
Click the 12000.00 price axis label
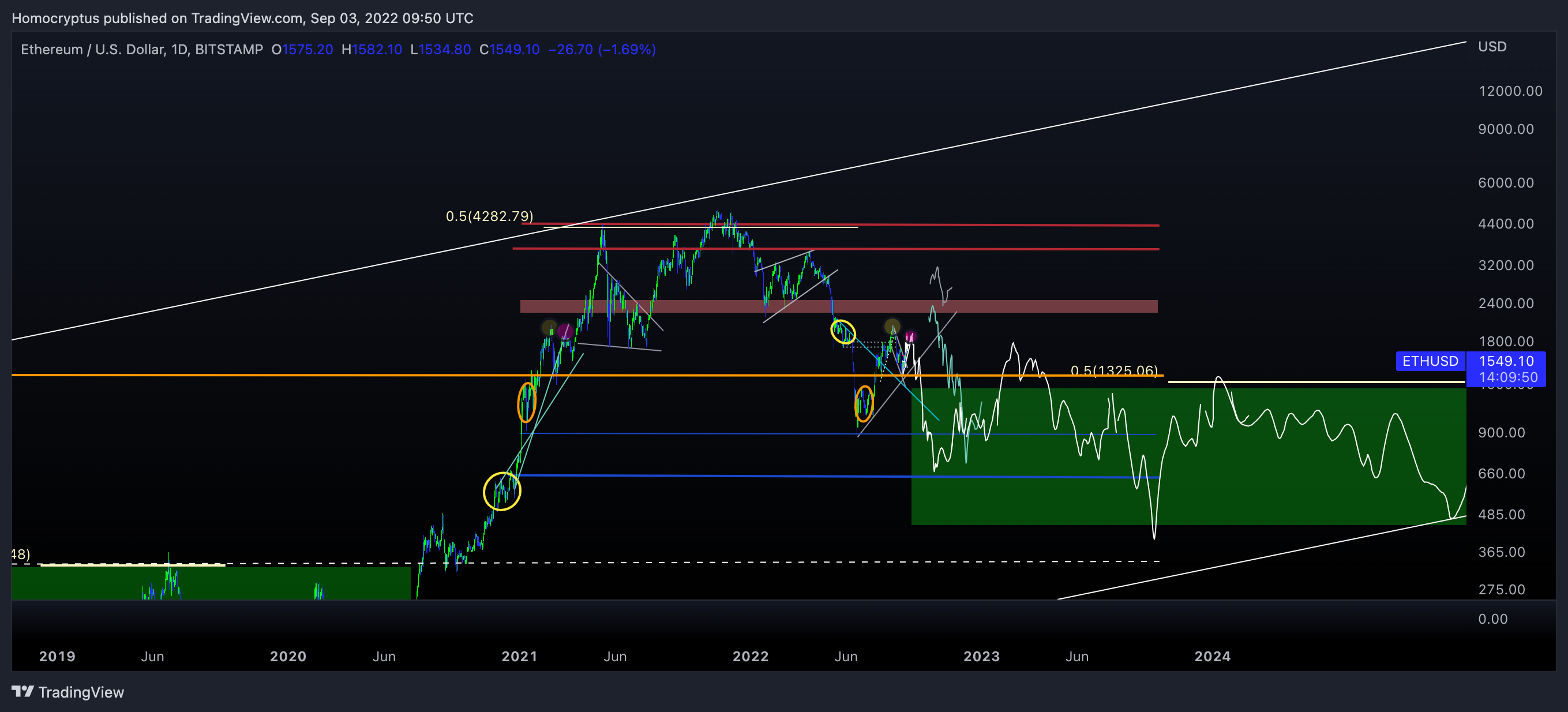[1510, 91]
